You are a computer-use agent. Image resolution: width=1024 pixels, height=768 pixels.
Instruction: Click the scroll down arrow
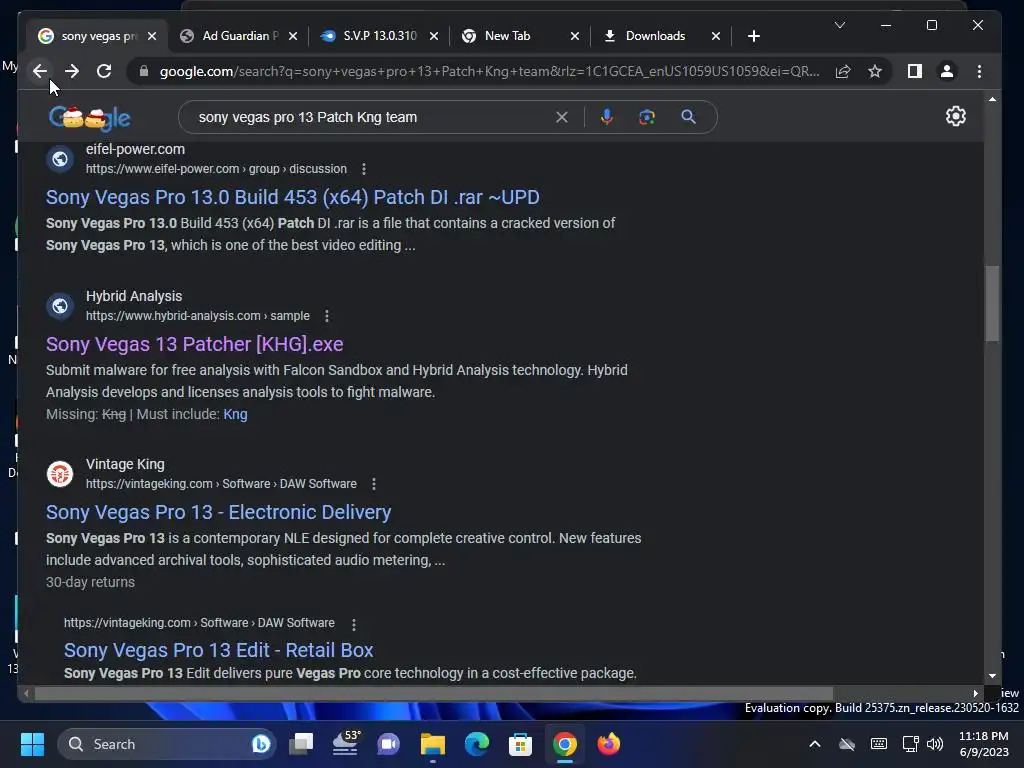[x=992, y=676]
